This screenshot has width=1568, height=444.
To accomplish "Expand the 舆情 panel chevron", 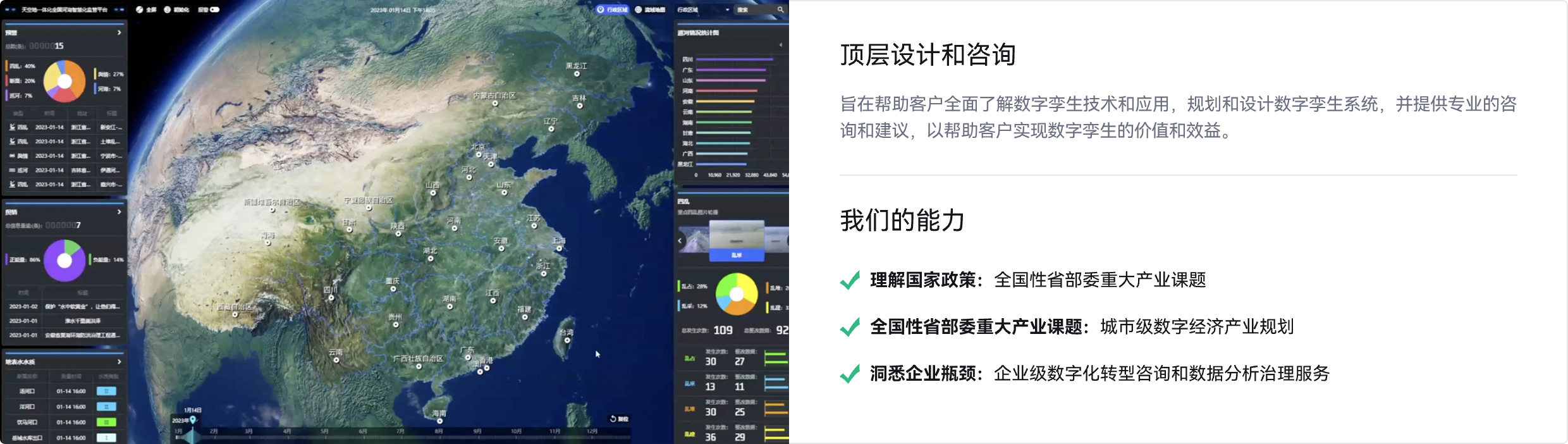I will (119, 212).
